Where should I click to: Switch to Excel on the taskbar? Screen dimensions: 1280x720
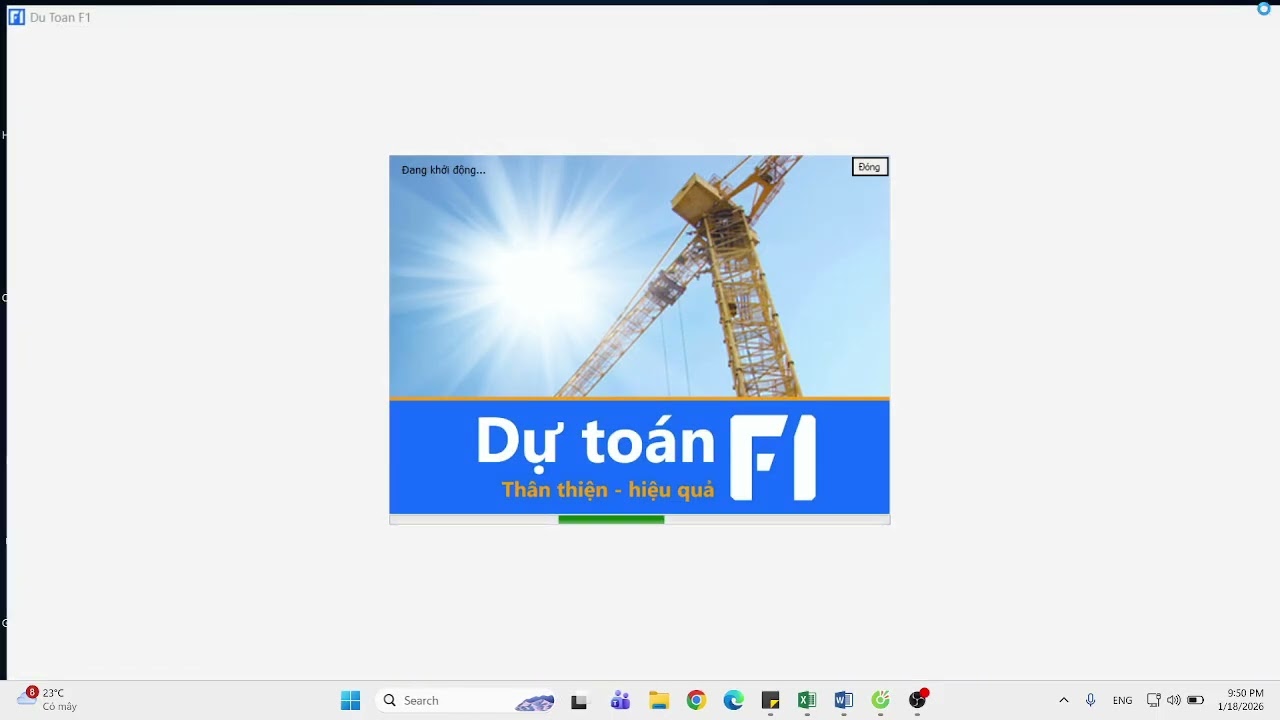[807, 700]
